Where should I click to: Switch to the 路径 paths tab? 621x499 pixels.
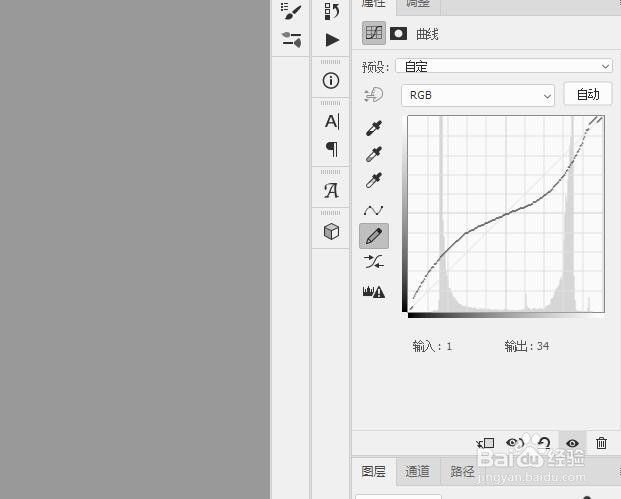(x=462, y=471)
